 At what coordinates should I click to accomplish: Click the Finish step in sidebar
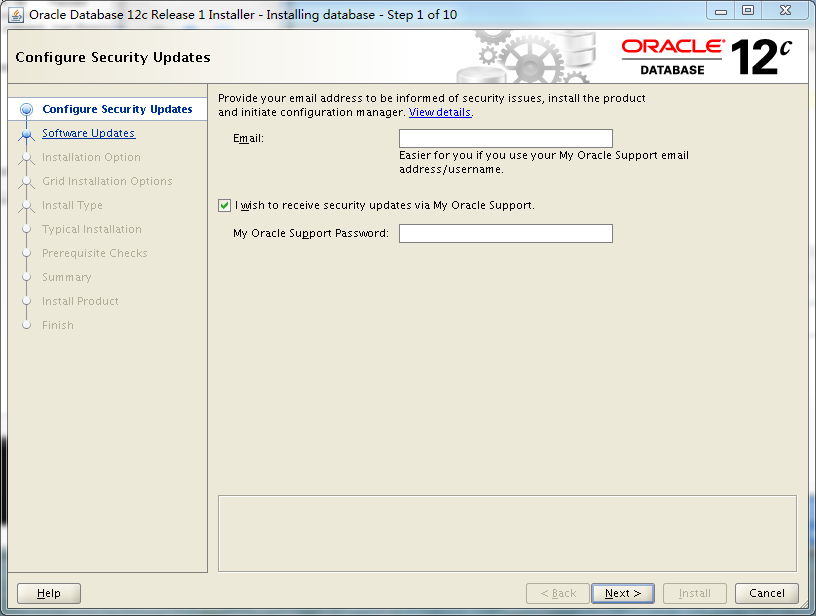click(57, 325)
